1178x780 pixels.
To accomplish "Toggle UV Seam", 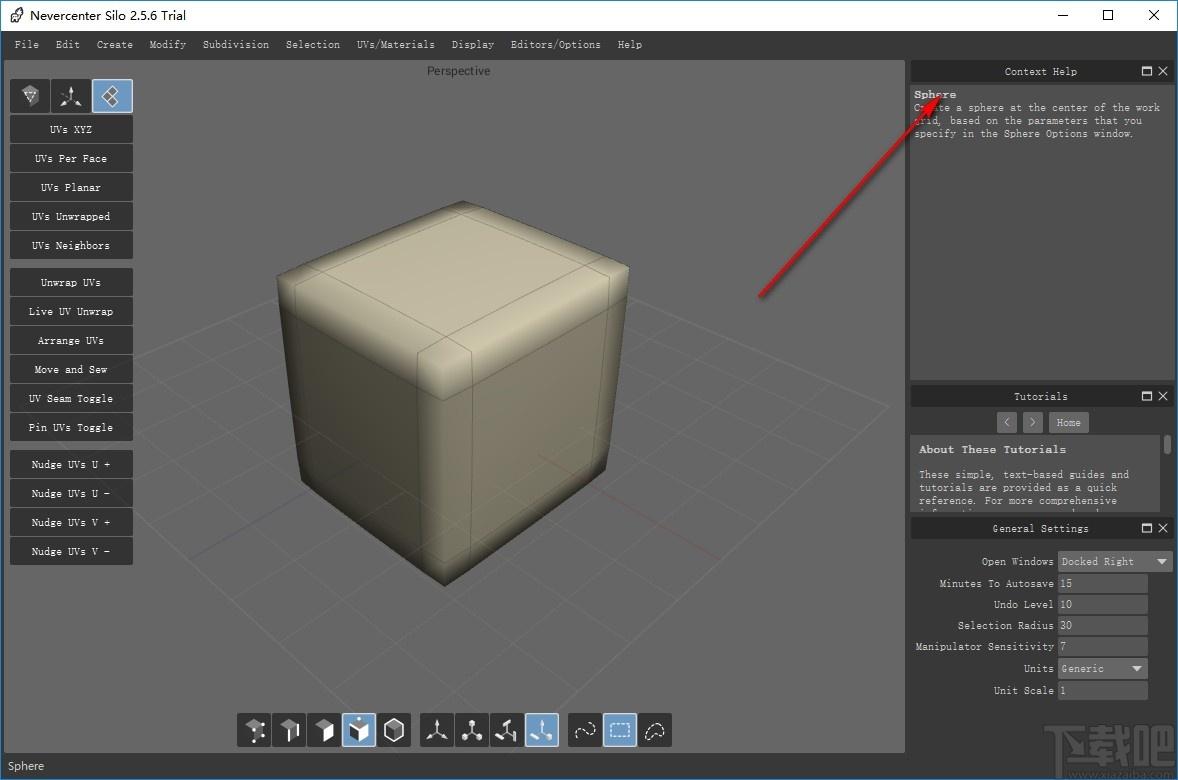I will [71, 398].
